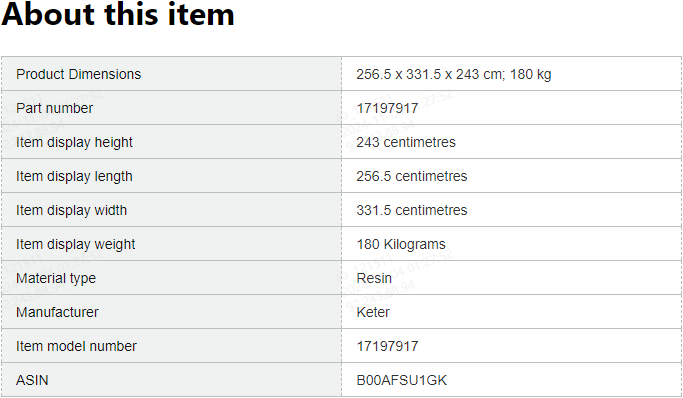Click the 180 Kilograms value
The image size is (683, 398).
pos(401,244)
